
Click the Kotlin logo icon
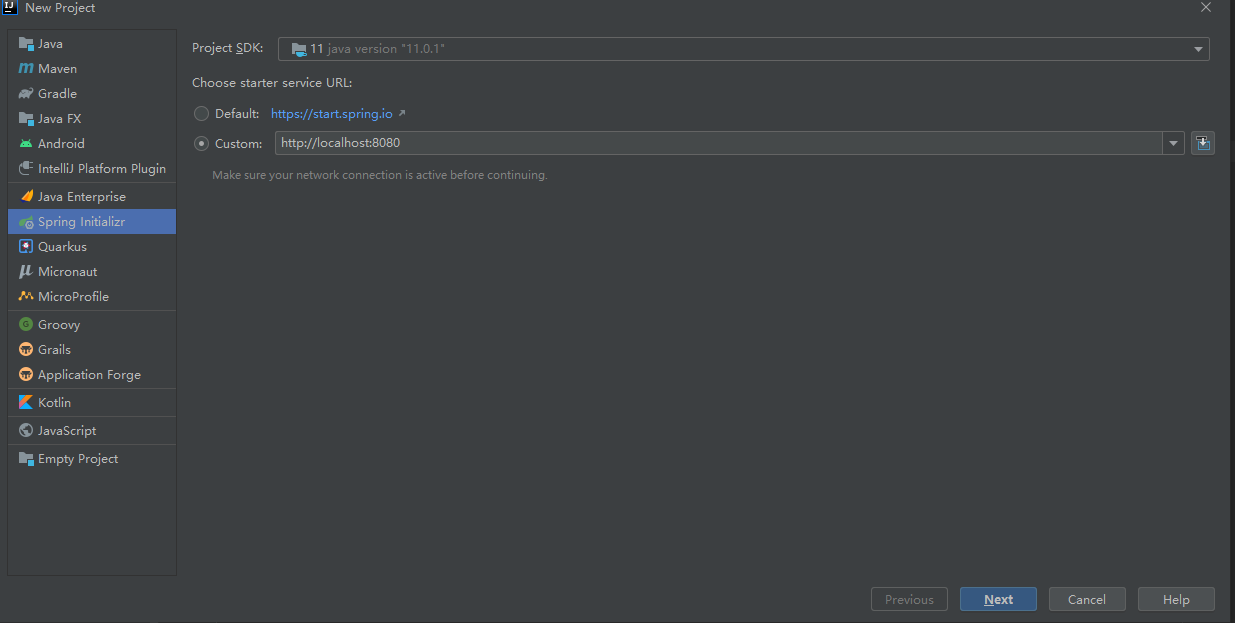click(x=26, y=403)
